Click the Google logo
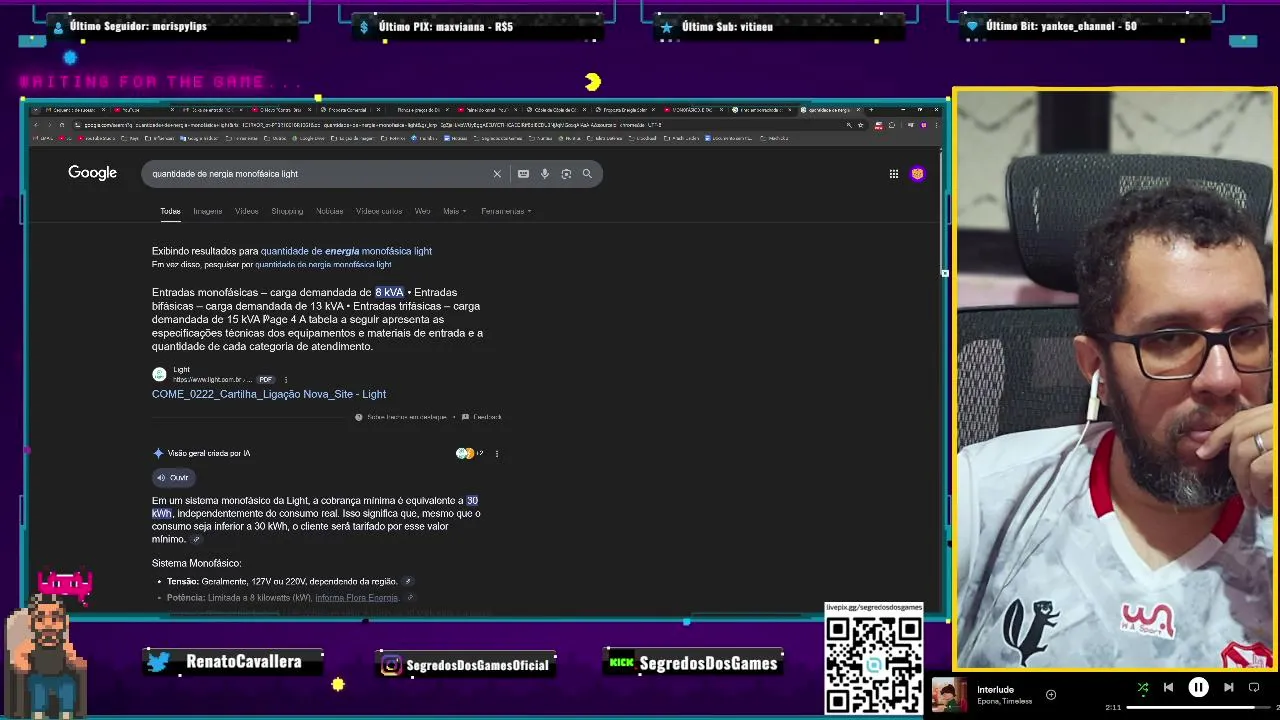Viewport: 1280px width, 720px height. pyautogui.click(x=92, y=173)
